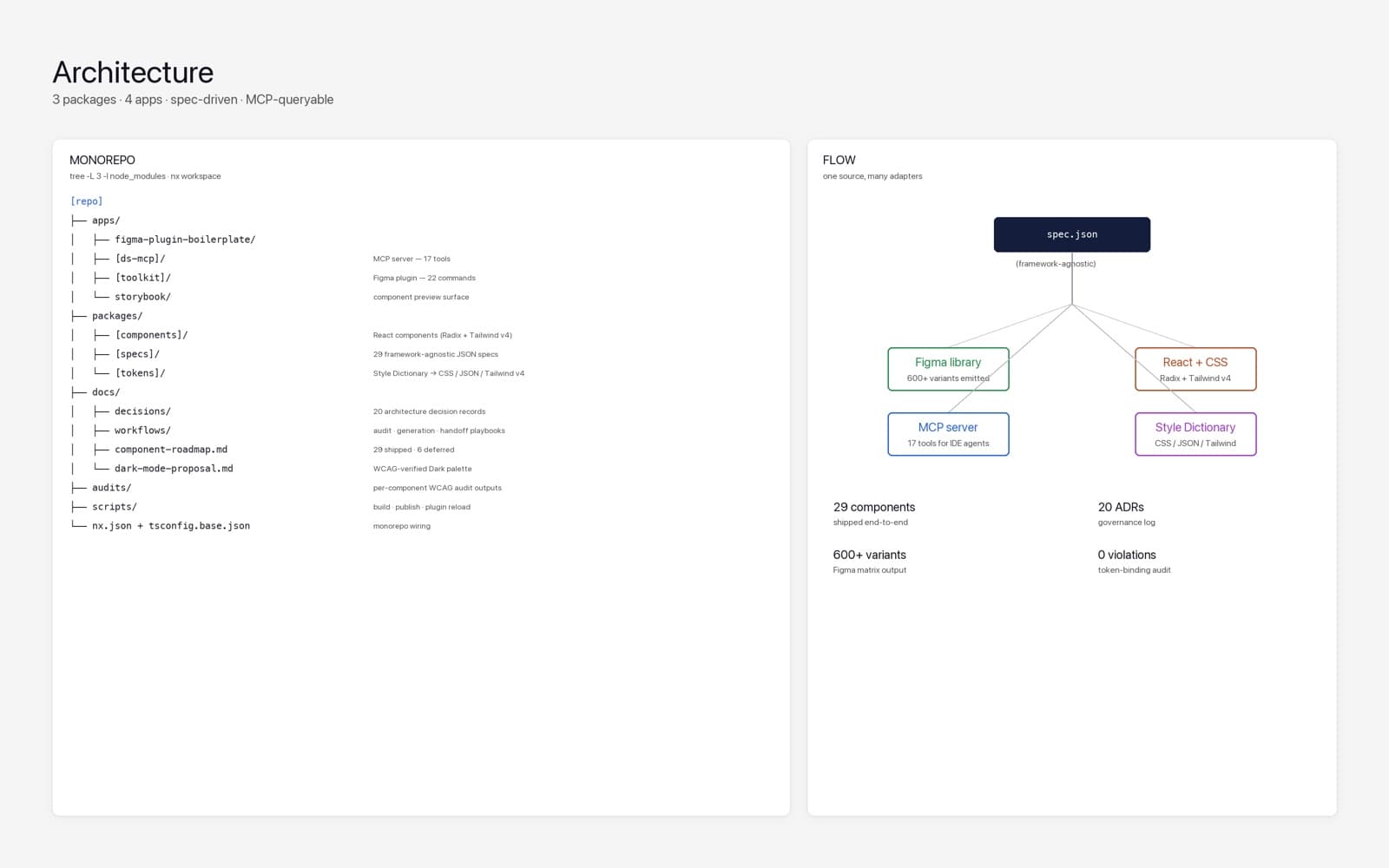Viewport: 1389px width, 868px height.
Task: Click the 'monorepo wiring' note
Action: coord(402,526)
